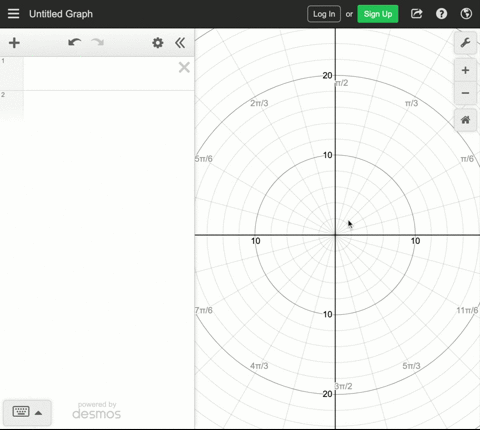The width and height of the screenshot is (480, 430).
Task: Open expression list settings gear
Action: [158, 43]
